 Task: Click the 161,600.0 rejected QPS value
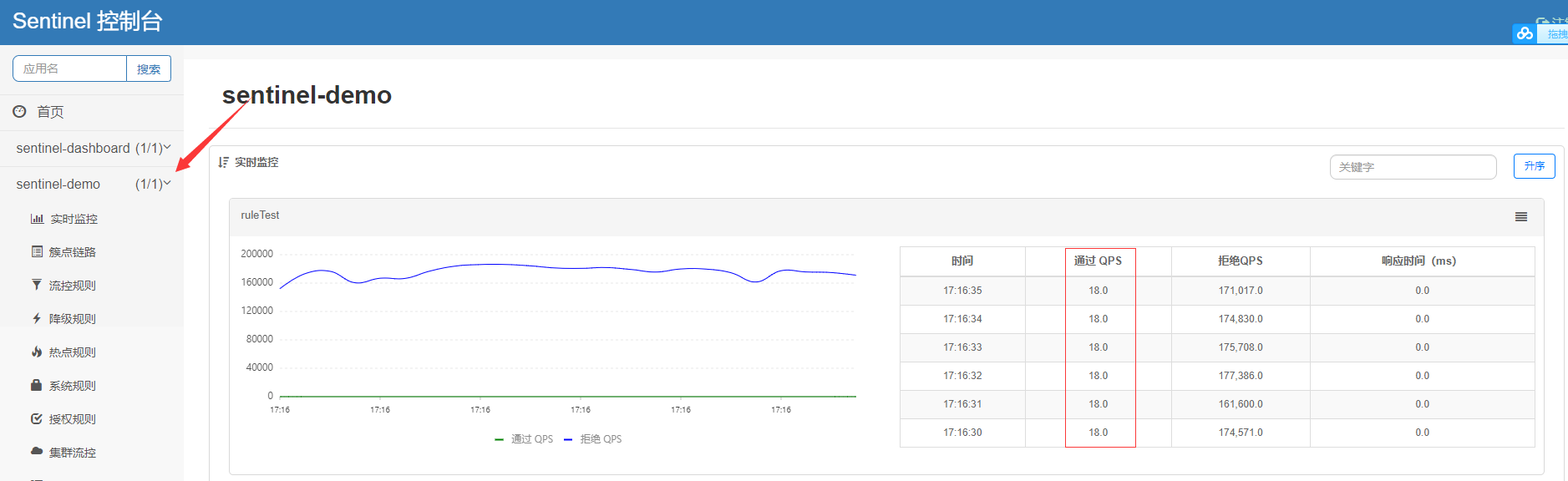point(1241,404)
